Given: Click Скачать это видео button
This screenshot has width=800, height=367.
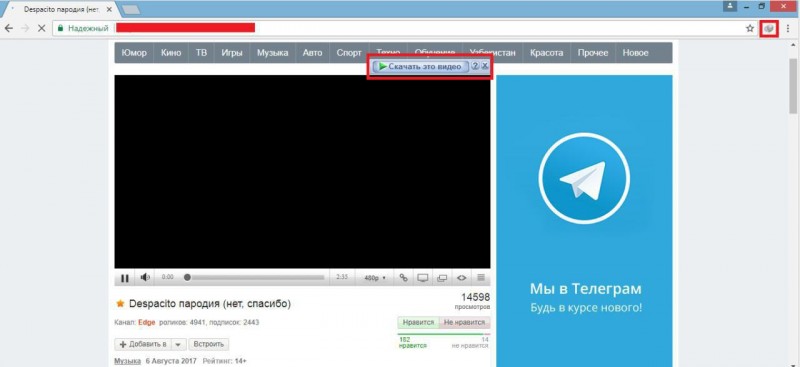Looking at the screenshot, I should click(x=420, y=66).
